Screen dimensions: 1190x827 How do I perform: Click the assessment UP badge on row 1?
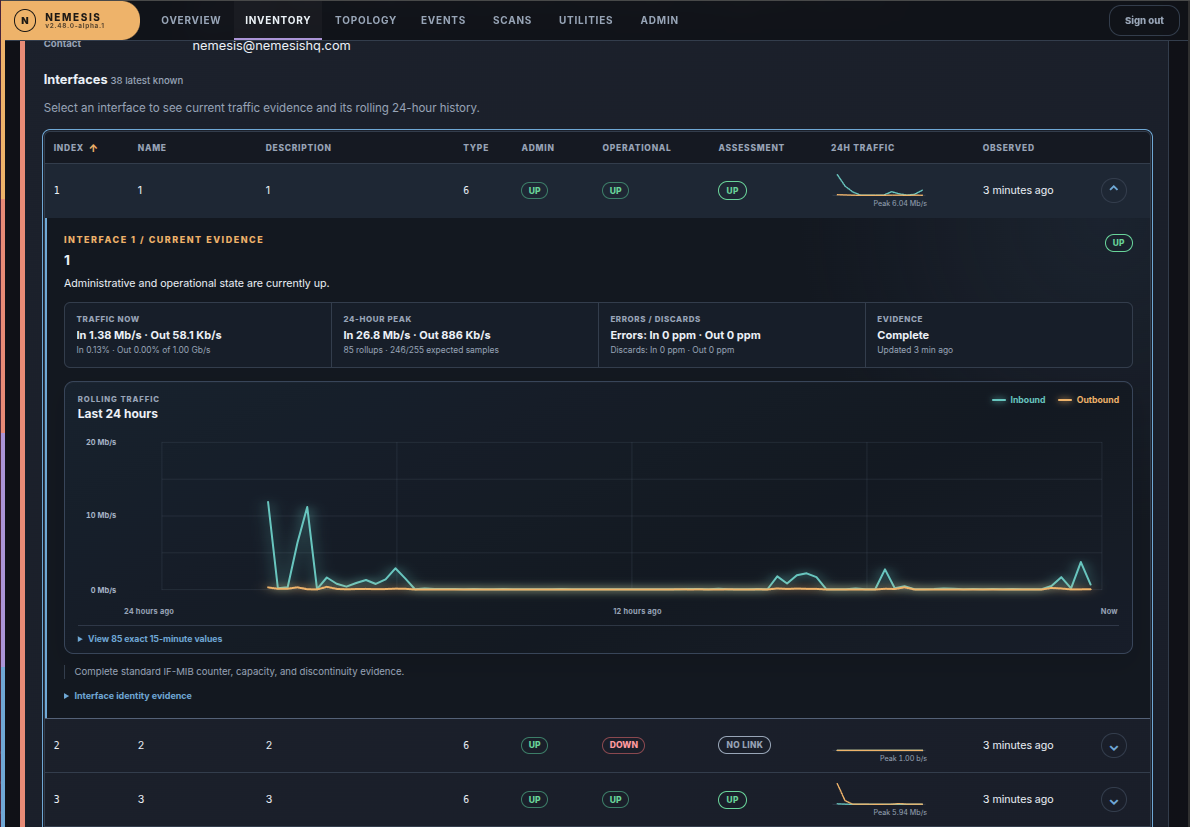732,190
